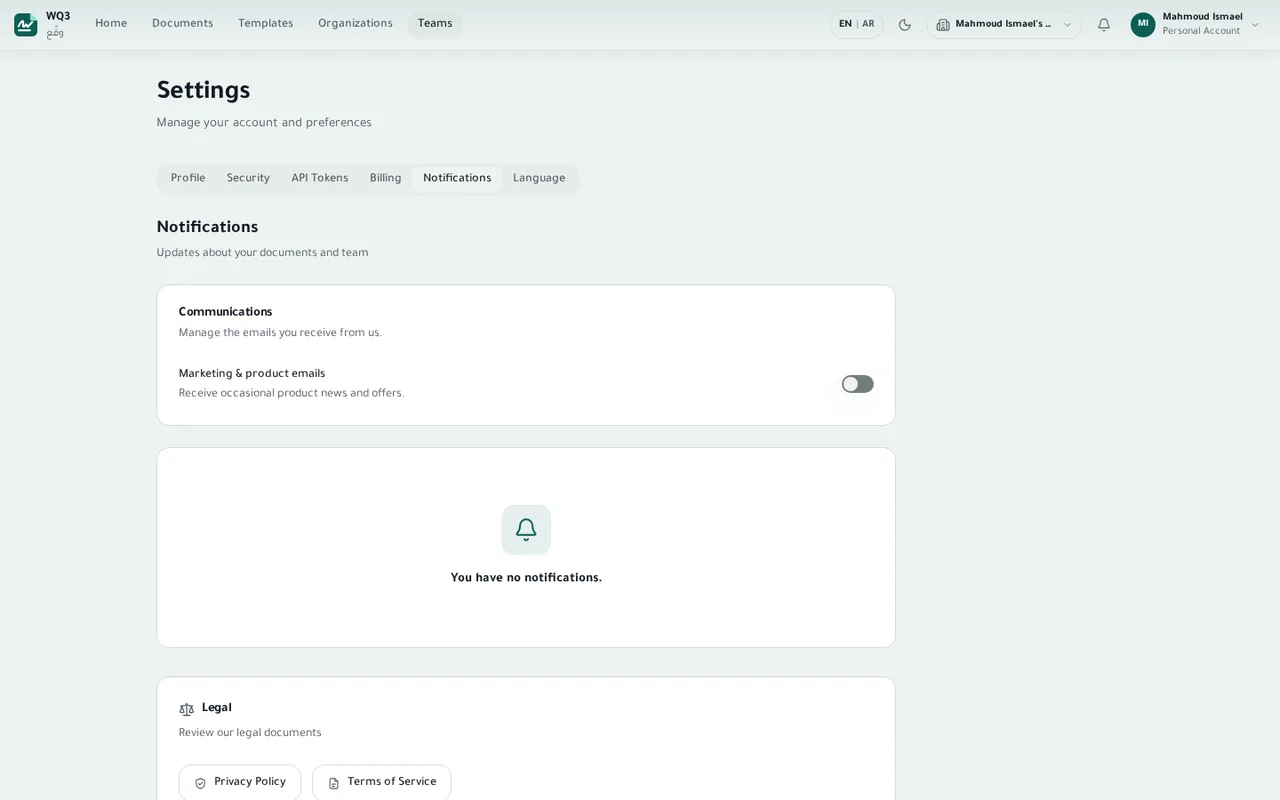The width and height of the screenshot is (1280, 800).
Task: Click the large bell icon in empty notifications card
Action: tap(526, 530)
